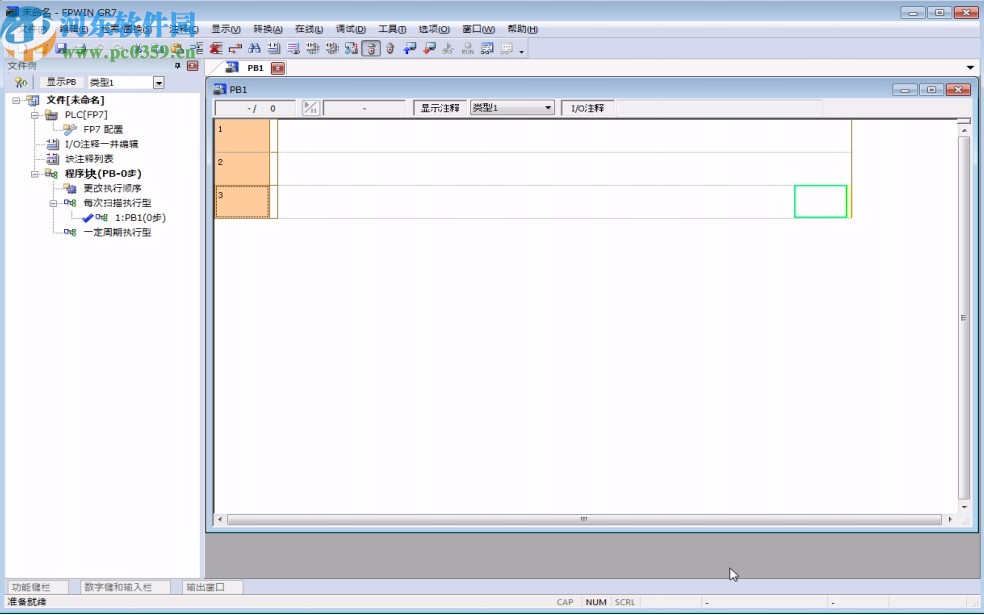
Task: Close the PB1 tab with red X
Action: coord(278,68)
